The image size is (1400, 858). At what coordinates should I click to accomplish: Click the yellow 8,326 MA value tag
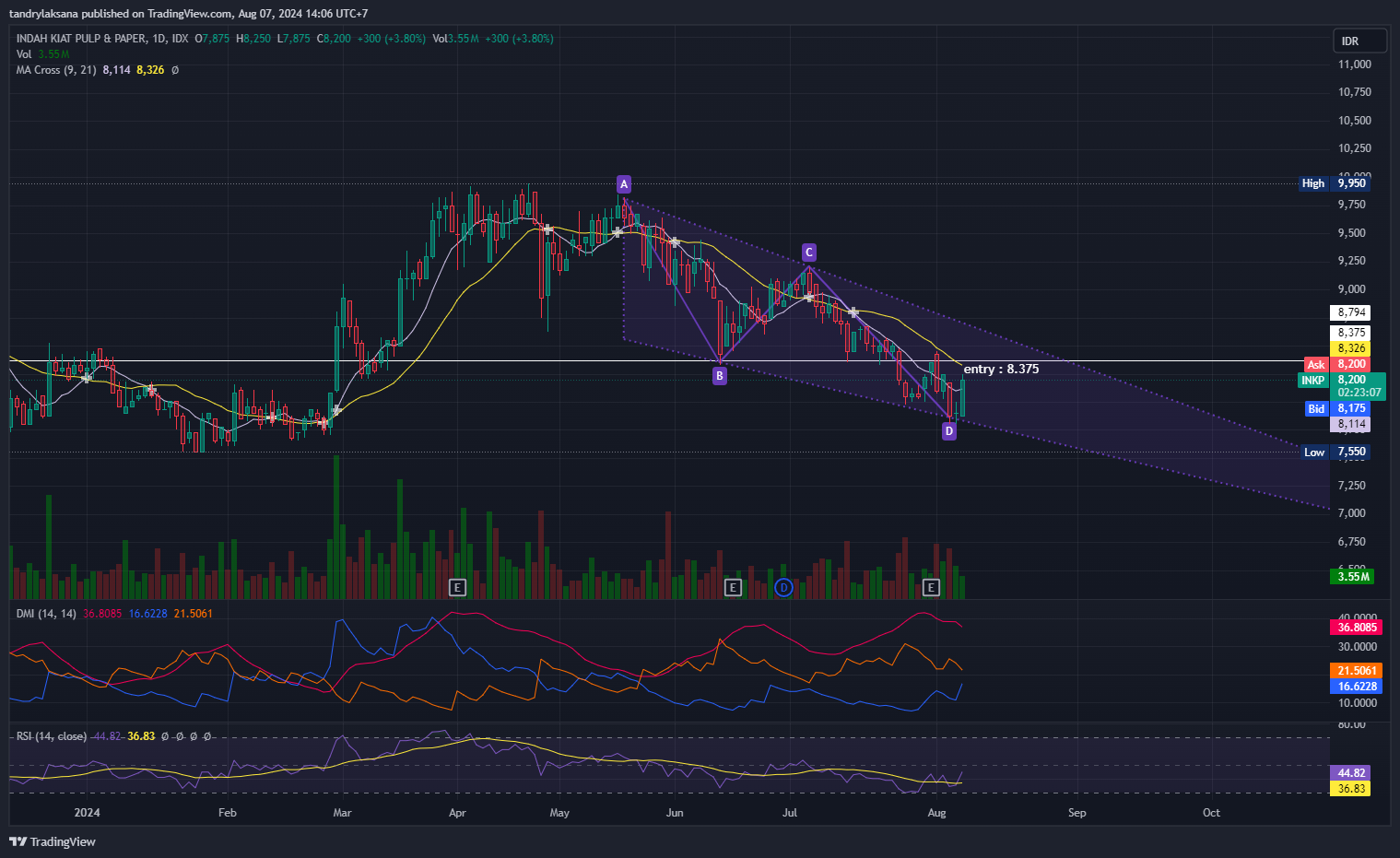[x=1351, y=348]
